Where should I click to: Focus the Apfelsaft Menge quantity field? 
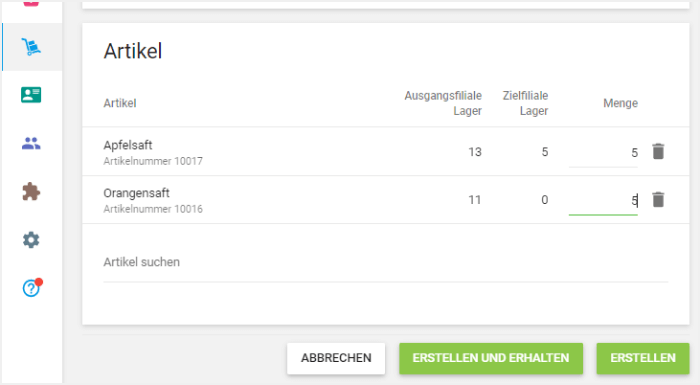coord(603,153)
